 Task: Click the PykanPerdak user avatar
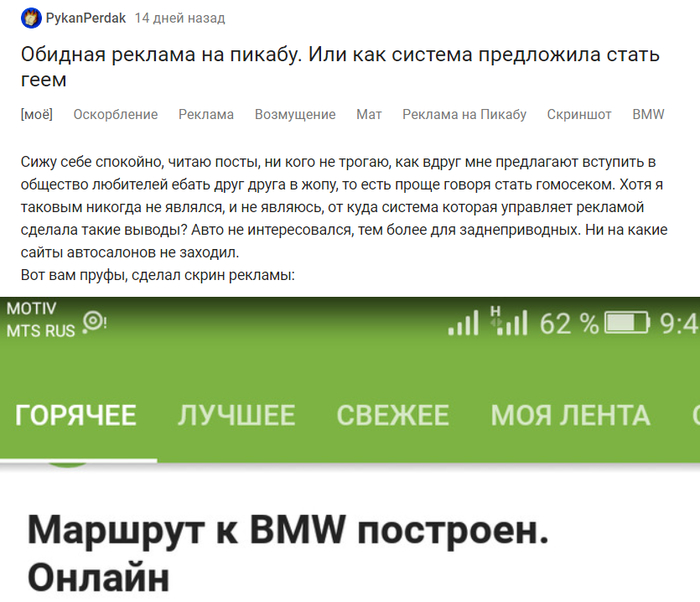point(31,18)
